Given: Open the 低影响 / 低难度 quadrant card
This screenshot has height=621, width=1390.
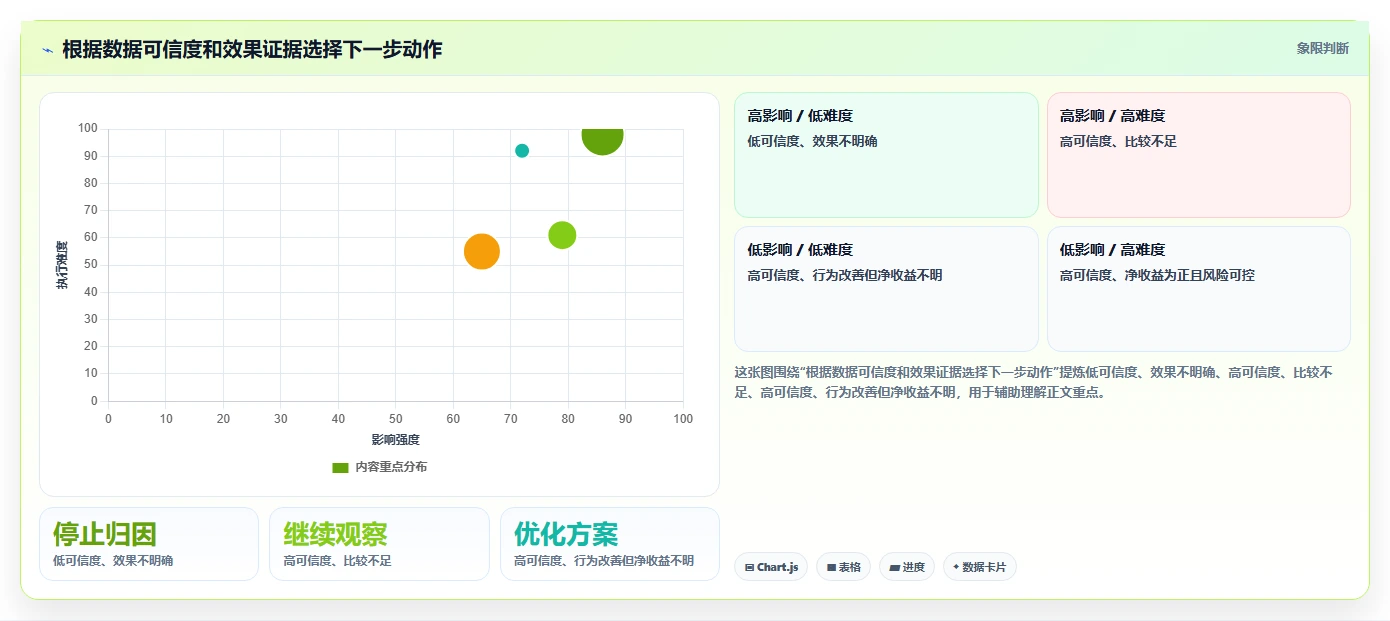Looking at the screenshot, I should (x=886, y=289).
